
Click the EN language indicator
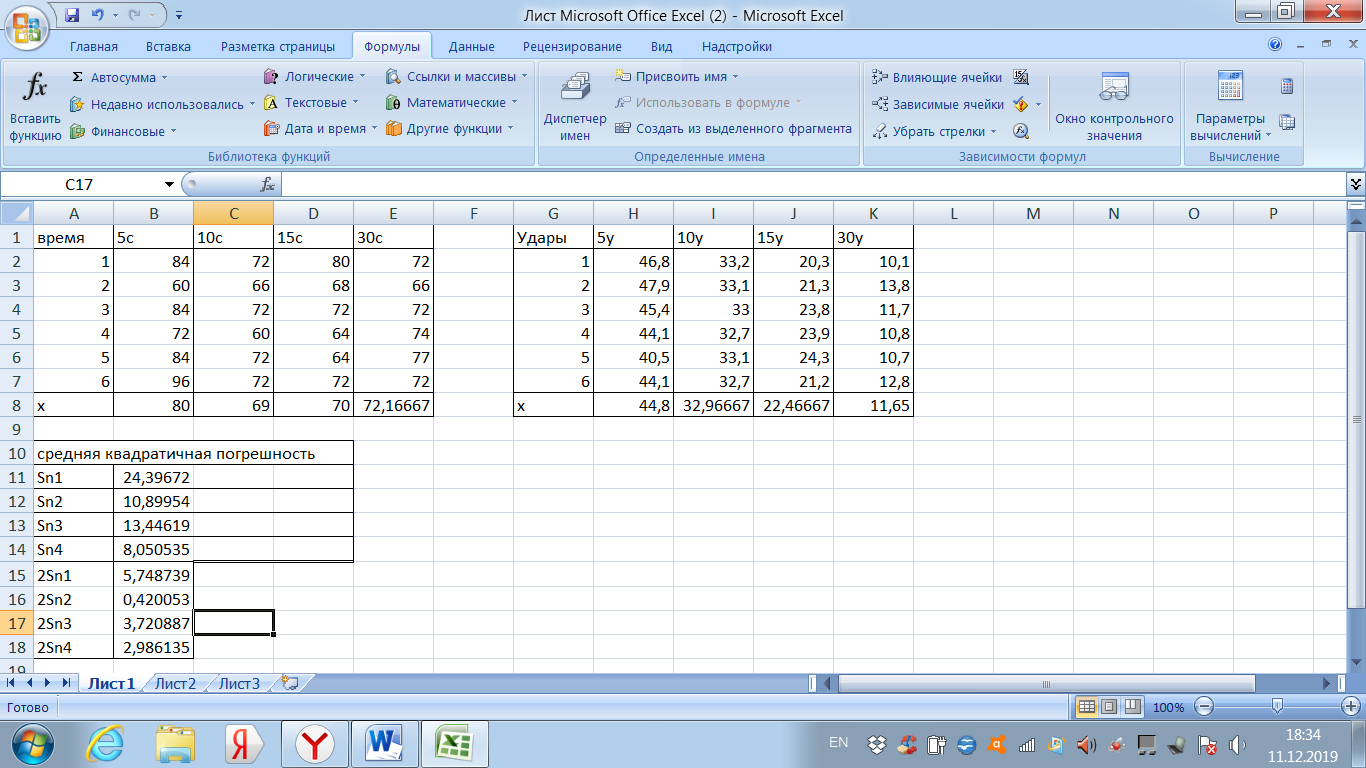839,742
